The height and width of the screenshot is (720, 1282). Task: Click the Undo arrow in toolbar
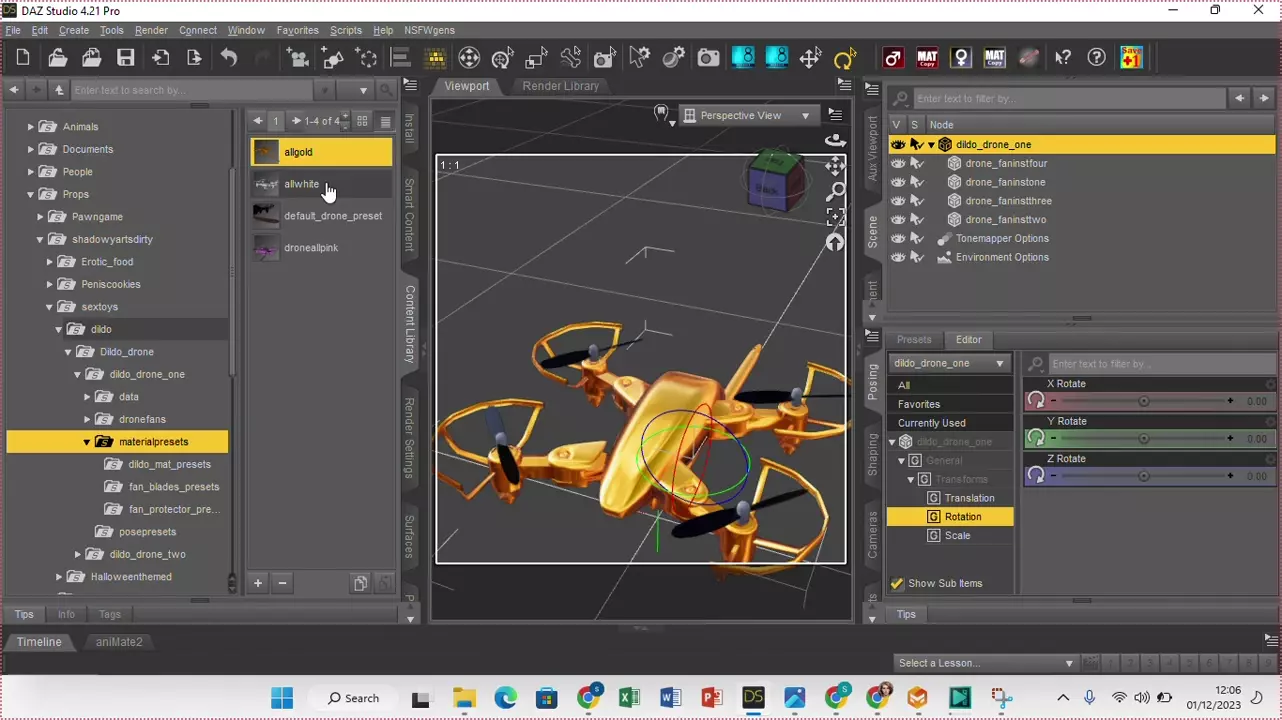pos(229,58)
